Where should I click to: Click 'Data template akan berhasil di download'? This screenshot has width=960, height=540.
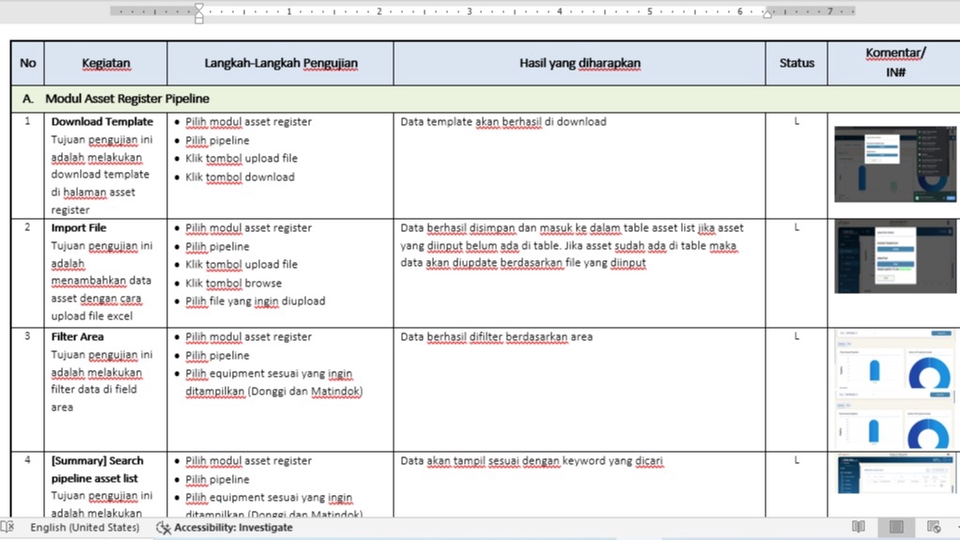pyautogui.click(x=503, y=122)
